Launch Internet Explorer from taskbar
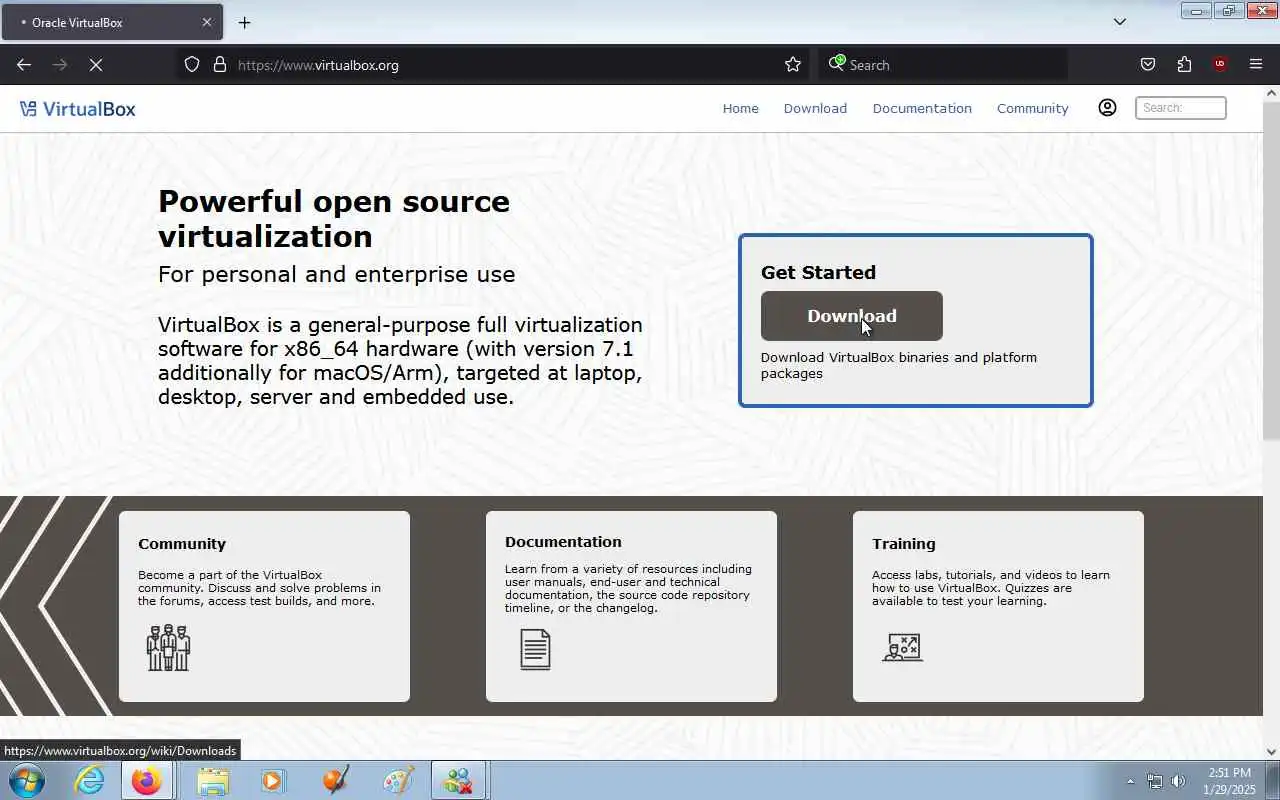 click(x=90, y=780)
